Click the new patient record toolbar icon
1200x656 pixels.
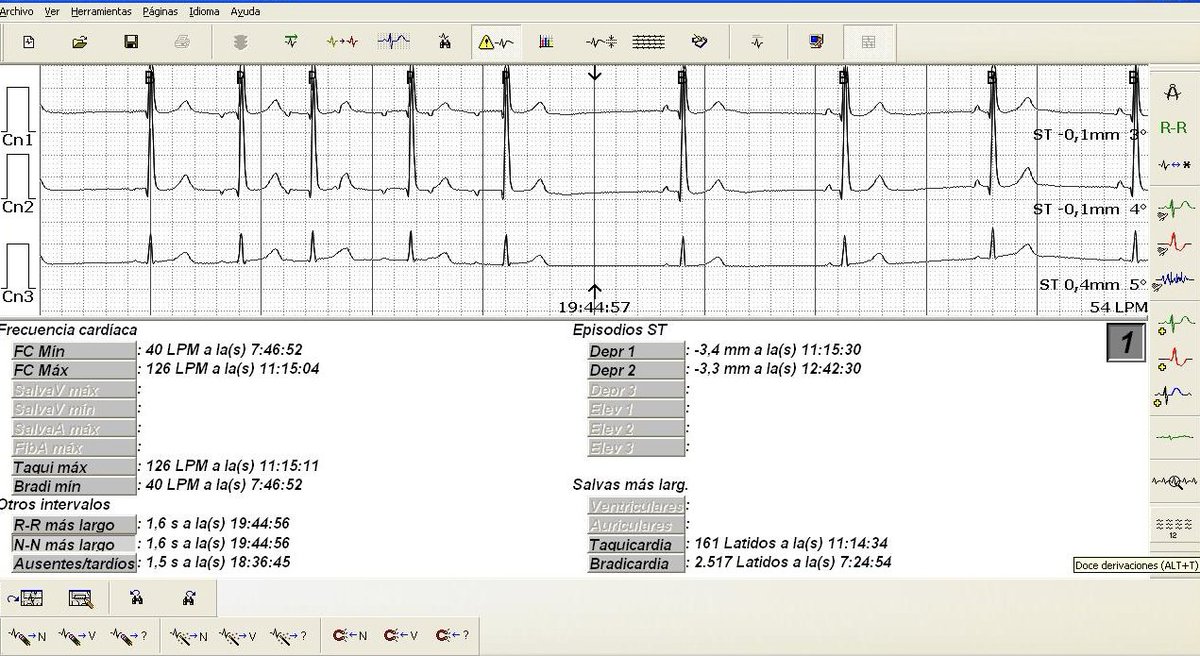[28, 42]
